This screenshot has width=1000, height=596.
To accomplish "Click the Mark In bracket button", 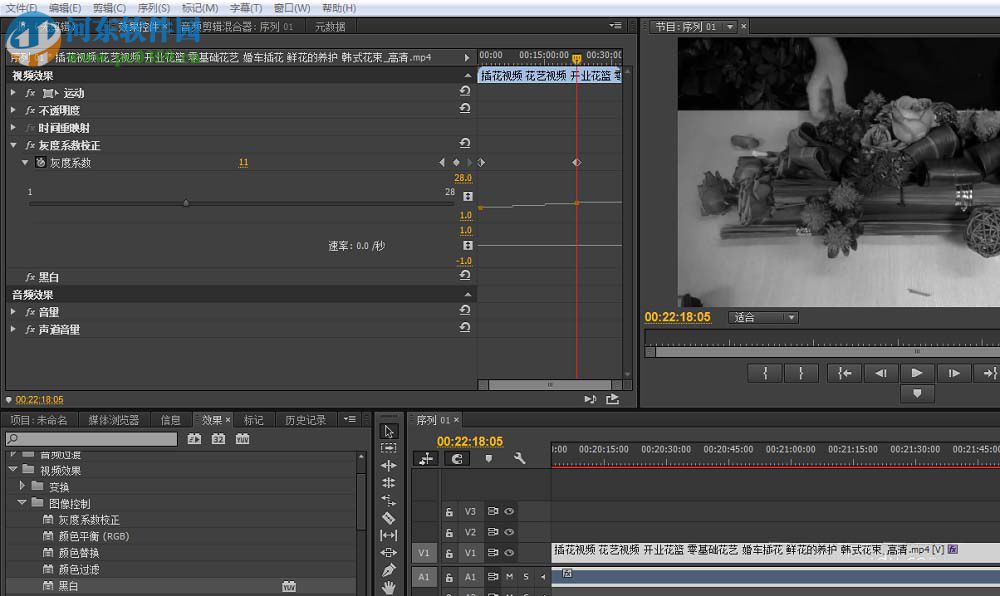I will [765, 373].
